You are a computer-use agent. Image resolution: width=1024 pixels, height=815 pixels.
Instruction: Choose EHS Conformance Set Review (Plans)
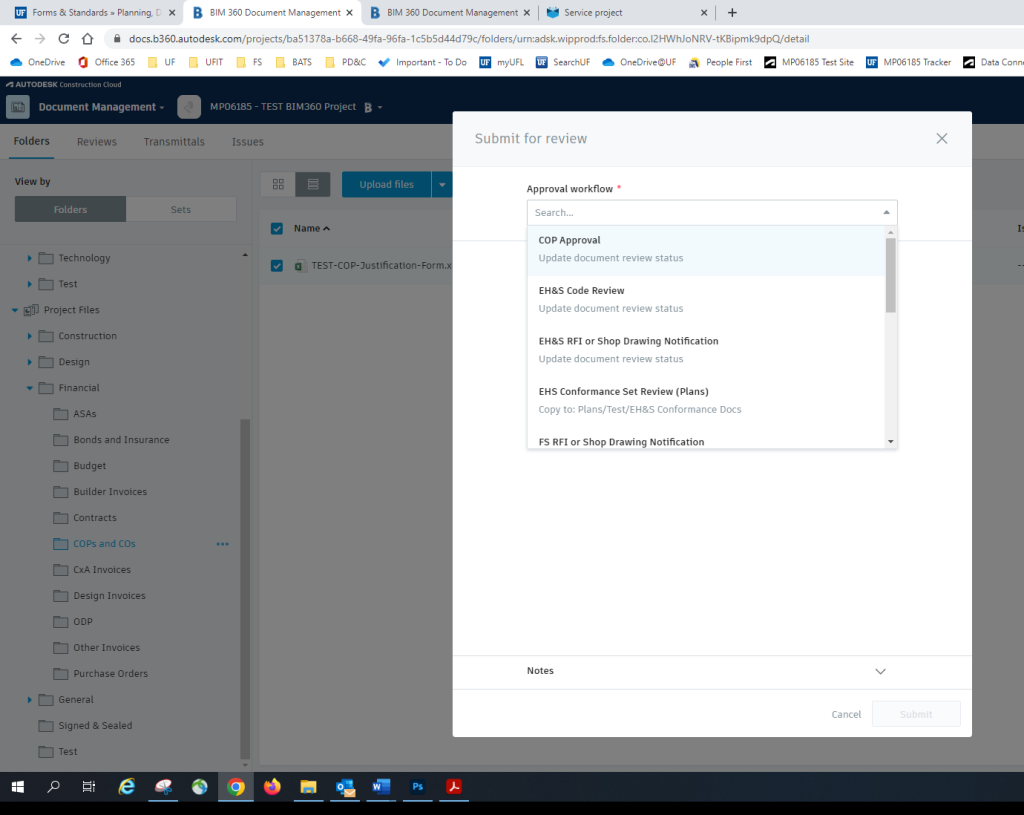[706, 400]
